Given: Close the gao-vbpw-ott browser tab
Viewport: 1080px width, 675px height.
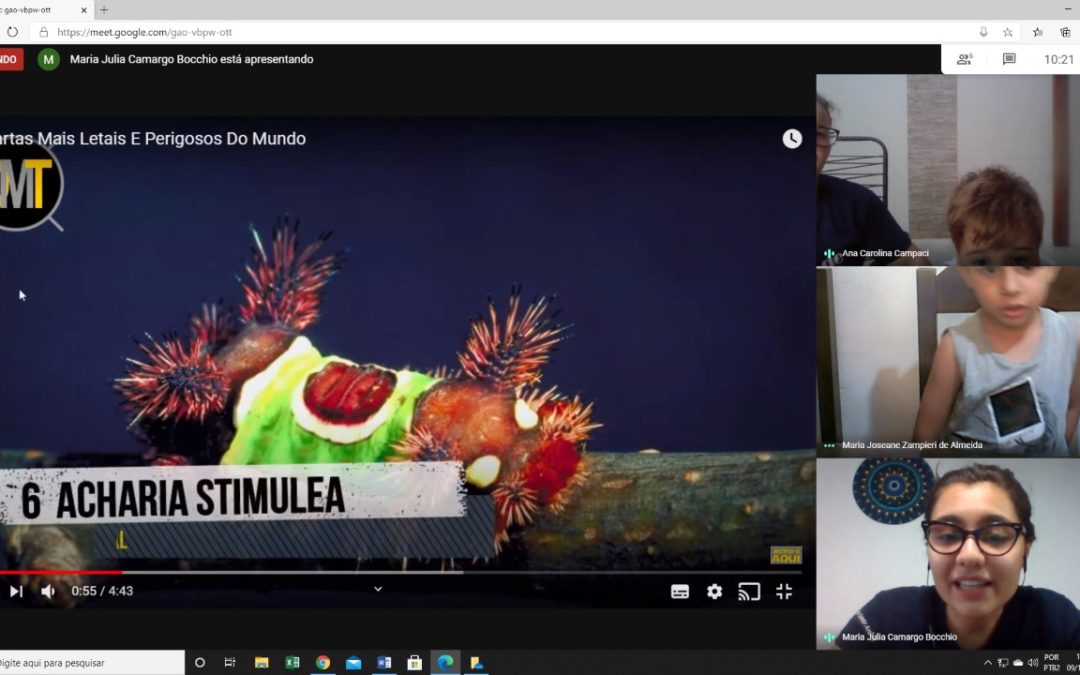Looking at the screenshot, I should point(84,10).
